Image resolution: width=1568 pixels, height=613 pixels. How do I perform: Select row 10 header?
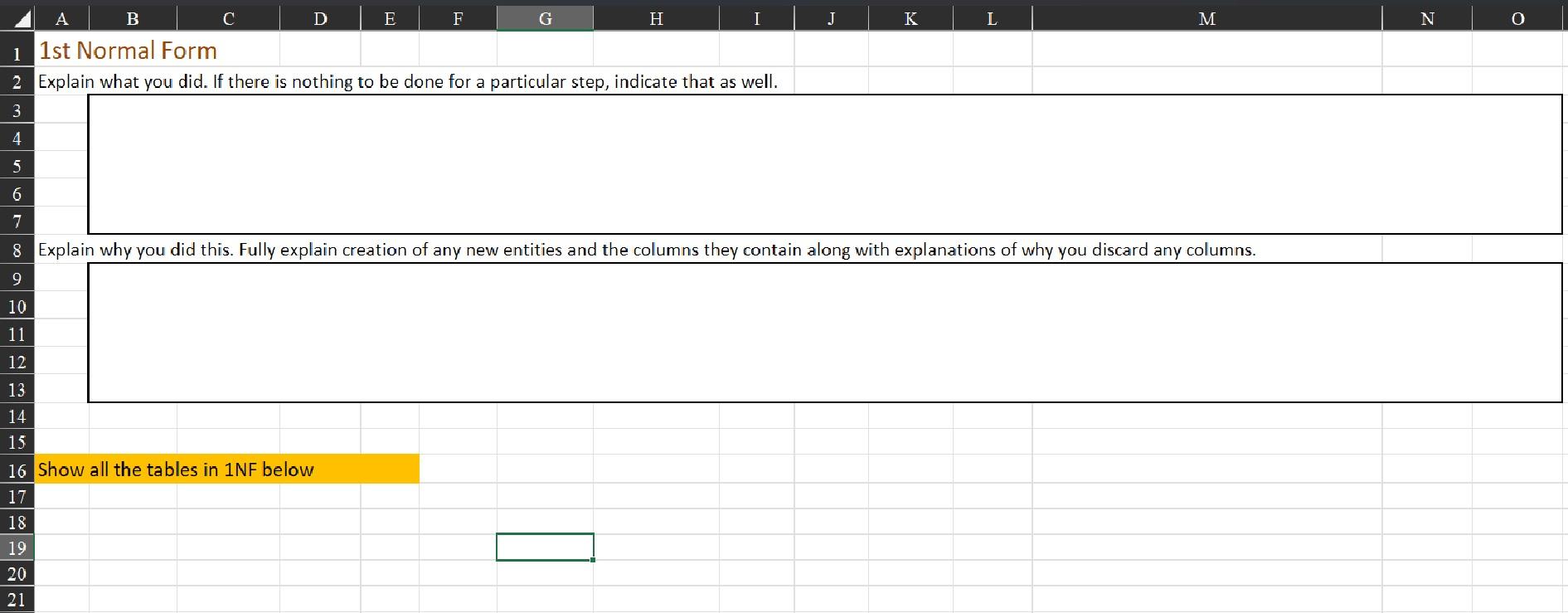(17, 306)
